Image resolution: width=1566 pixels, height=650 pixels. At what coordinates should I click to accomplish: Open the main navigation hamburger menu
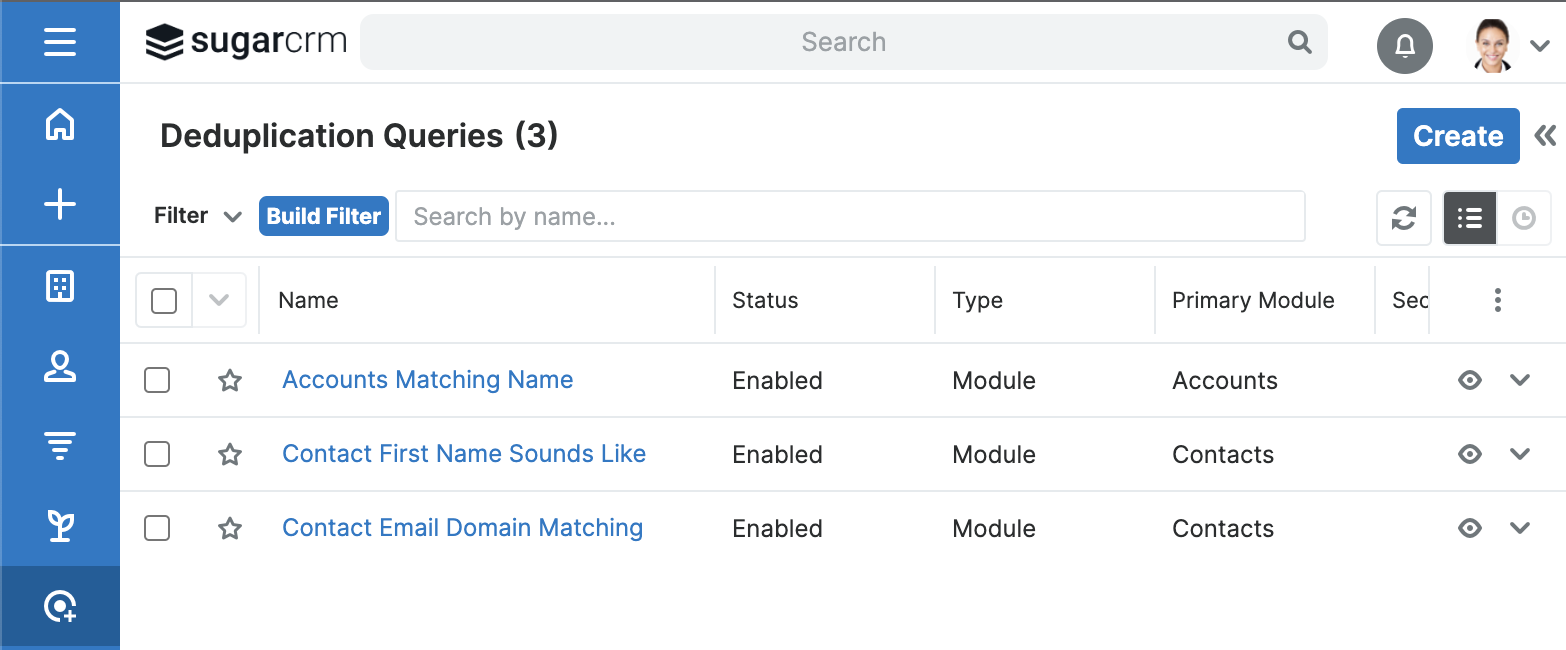click(60, 42)
